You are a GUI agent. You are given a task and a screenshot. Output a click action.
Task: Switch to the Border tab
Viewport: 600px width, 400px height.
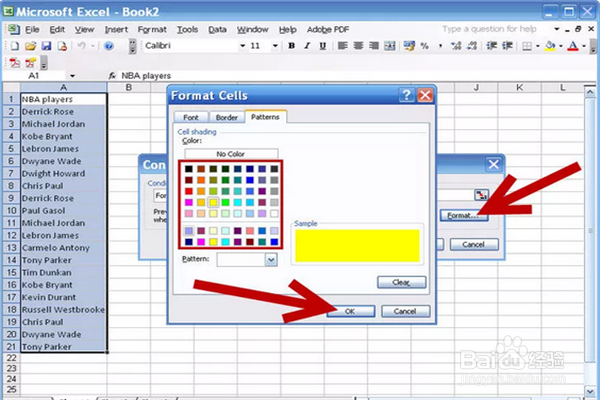point(227,118)
